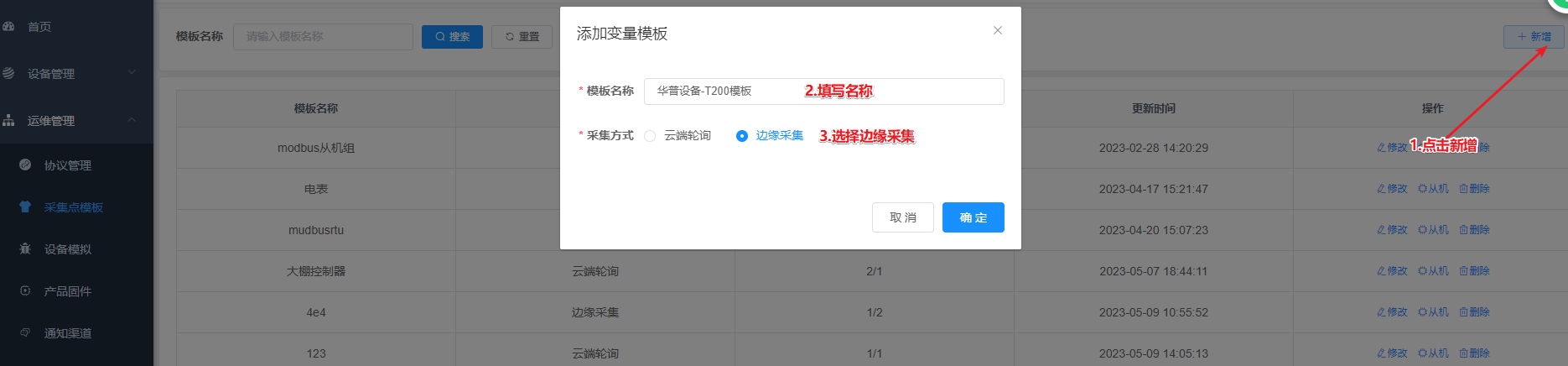Open the 通知渠道 menu item

68,333
